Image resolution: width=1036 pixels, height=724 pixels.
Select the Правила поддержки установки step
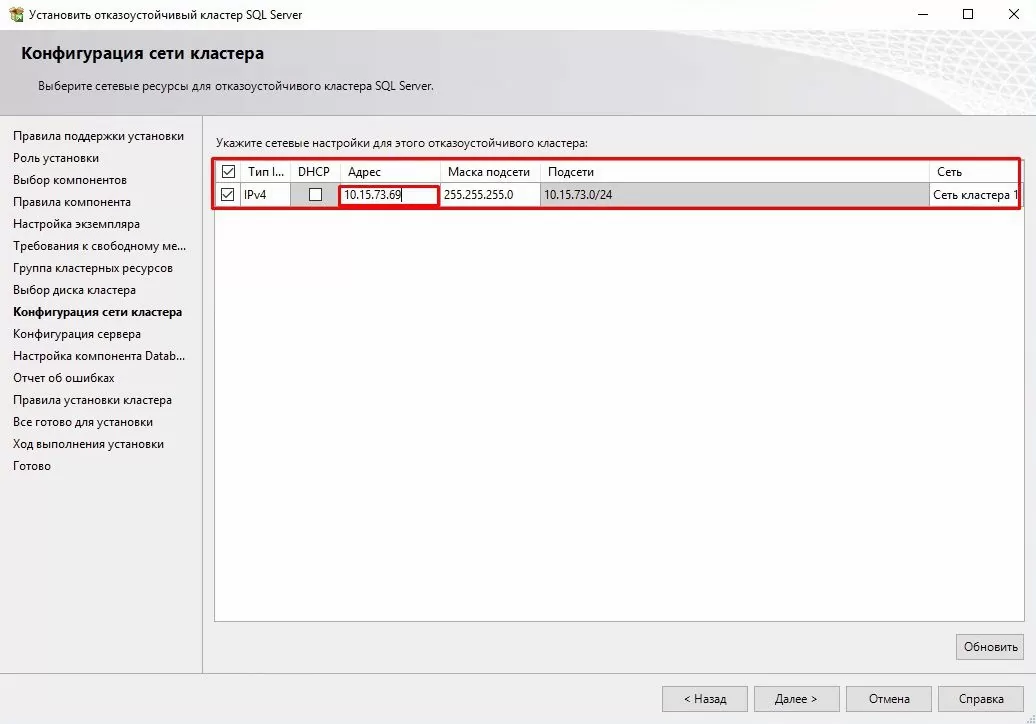coord(98,136)
